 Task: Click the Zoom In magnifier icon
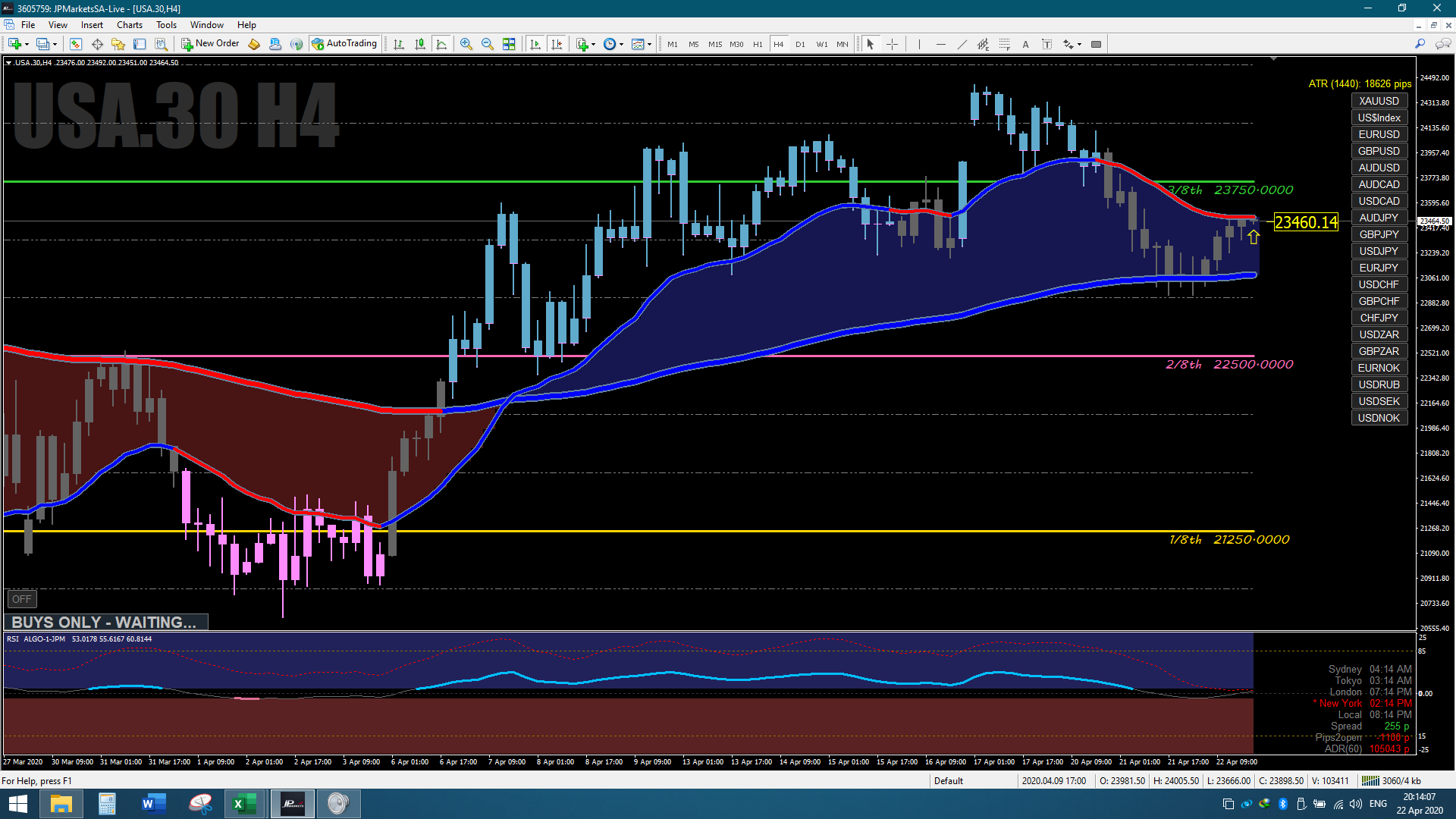click(x=466, y=44)
